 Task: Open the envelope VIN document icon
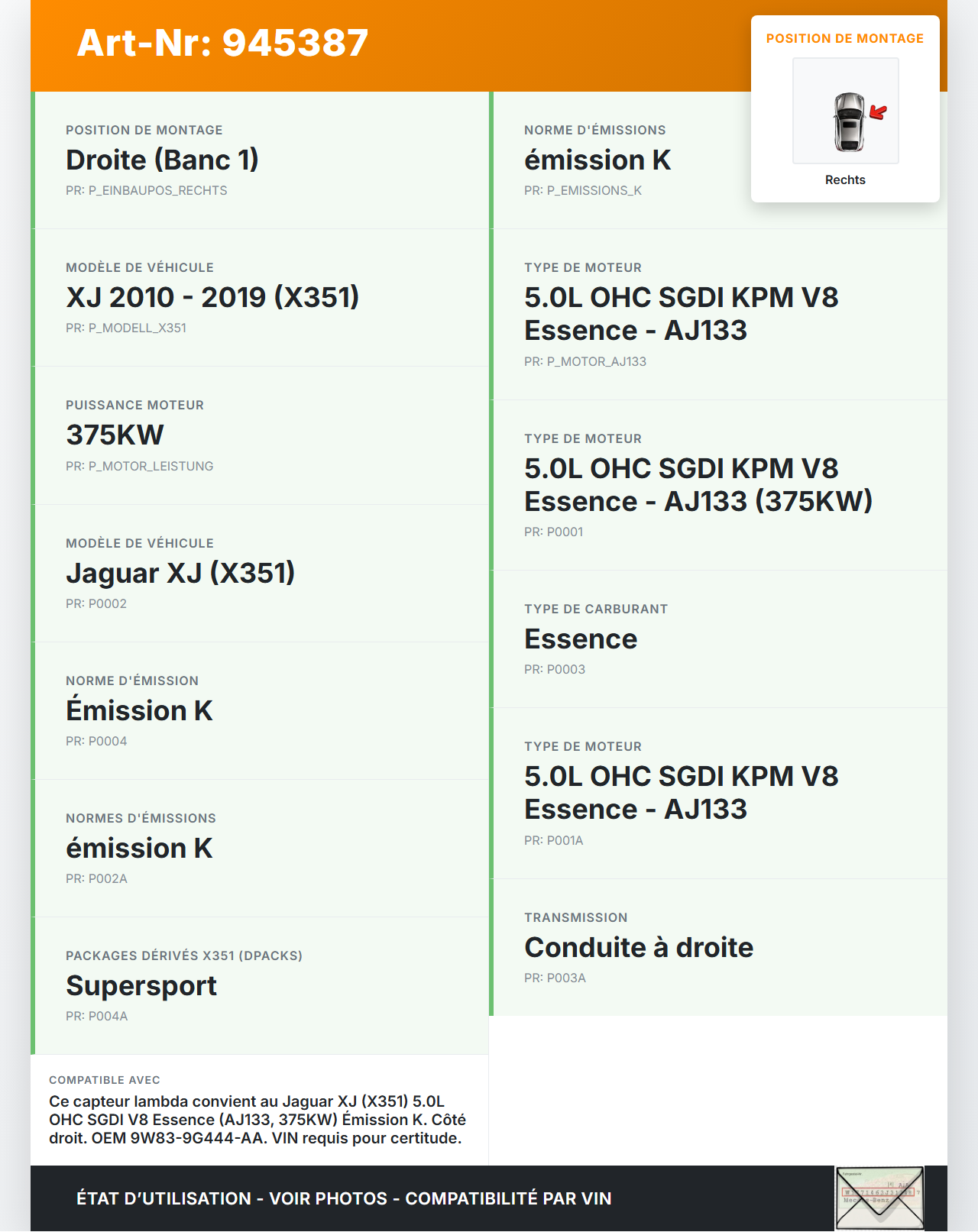[x=879, y=1198]
